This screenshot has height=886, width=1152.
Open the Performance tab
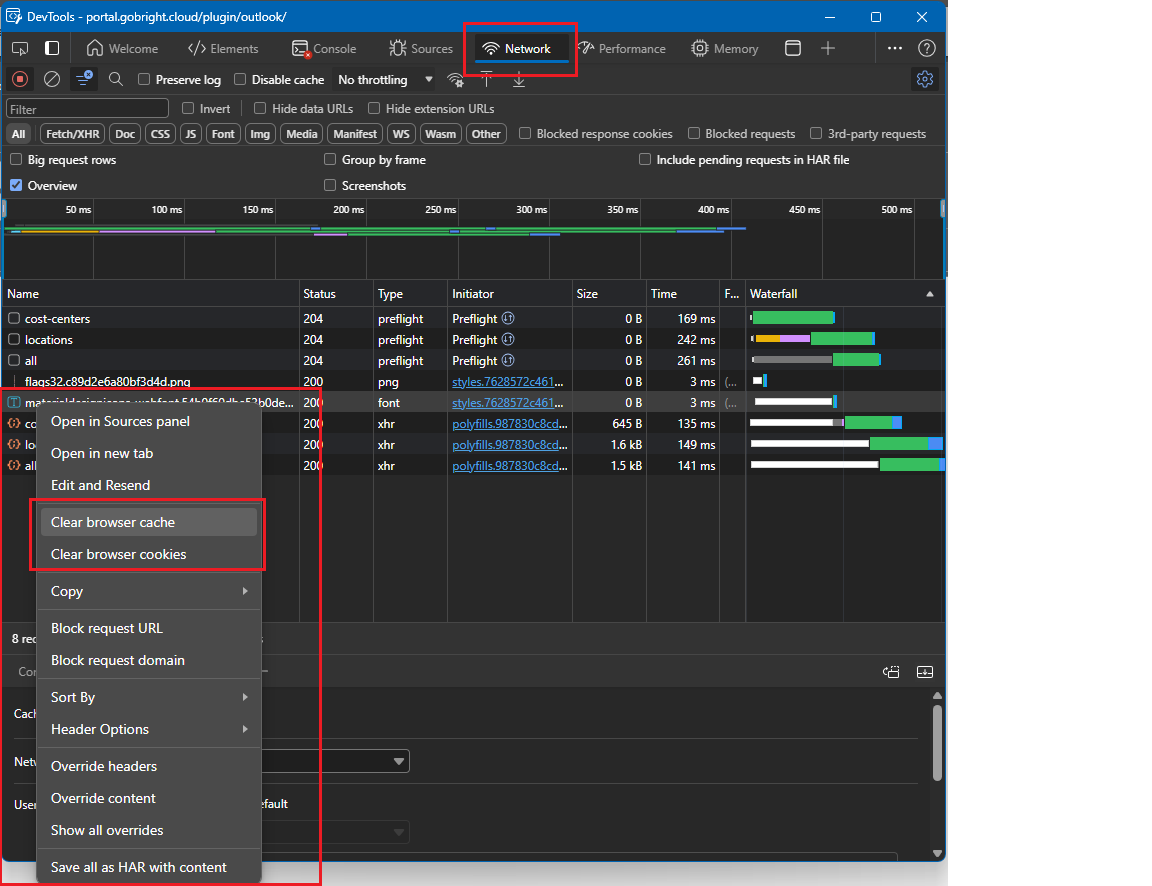pos(622,48)
